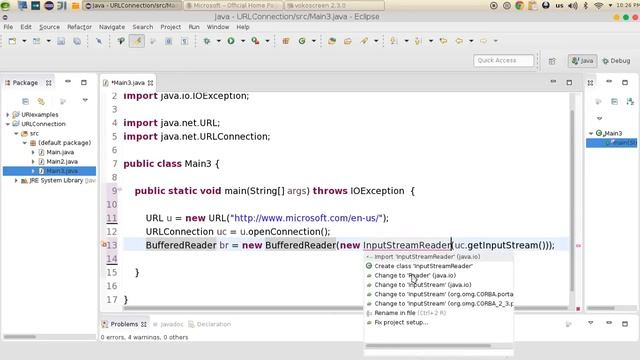Collapse the URLConnection project node
The height and width of the screenshot is (360, 640).
click(7, 124)
